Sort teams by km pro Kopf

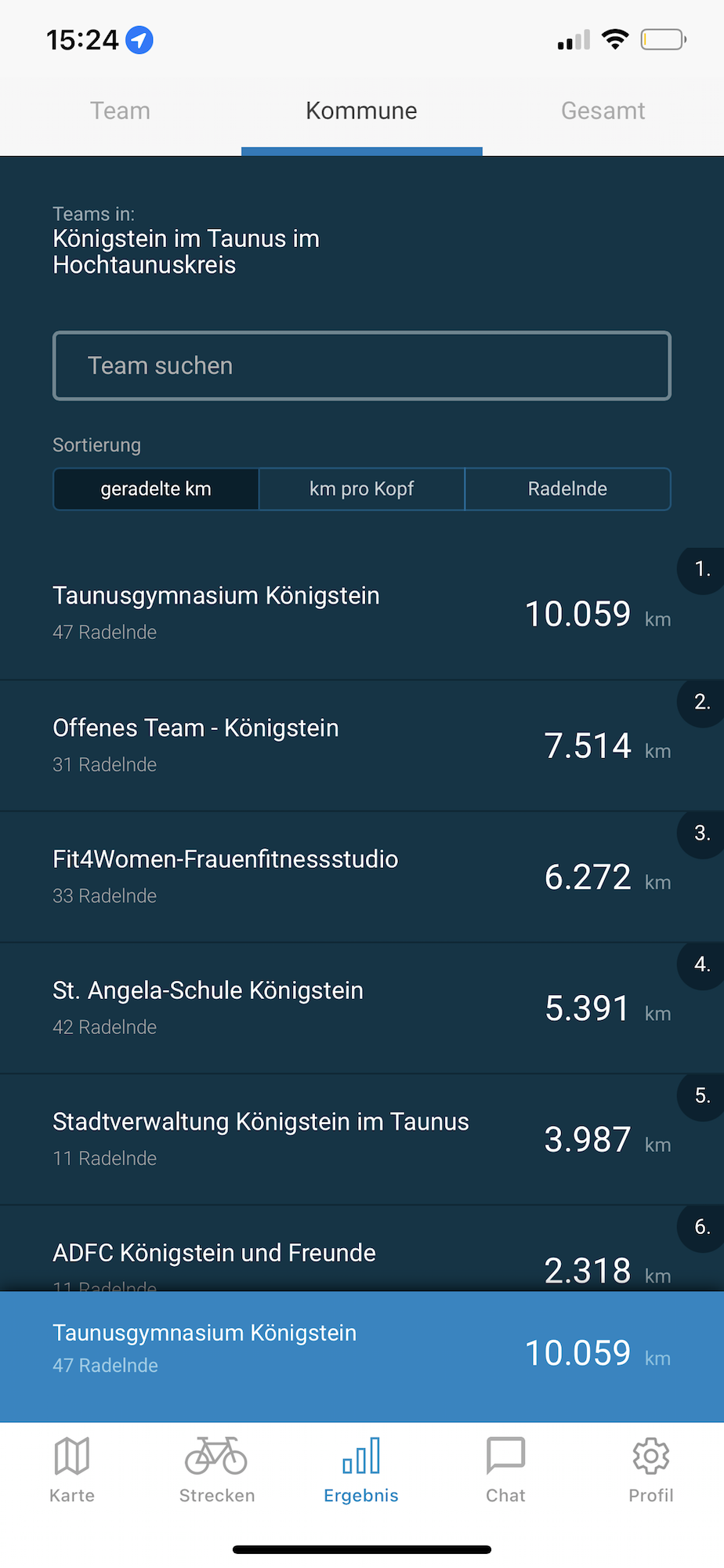(x=361, y=489)
